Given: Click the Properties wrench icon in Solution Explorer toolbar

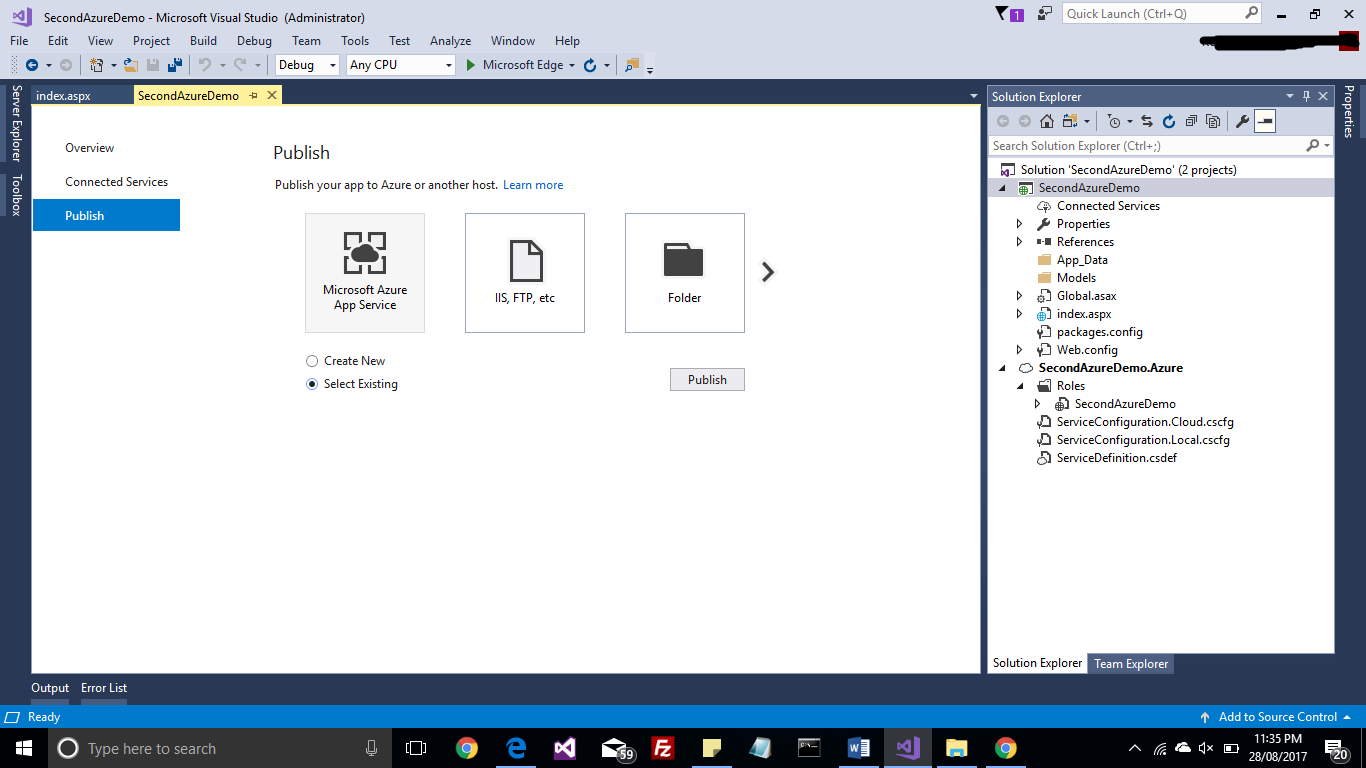Looking at the screenshot, I should (1243, 121).
